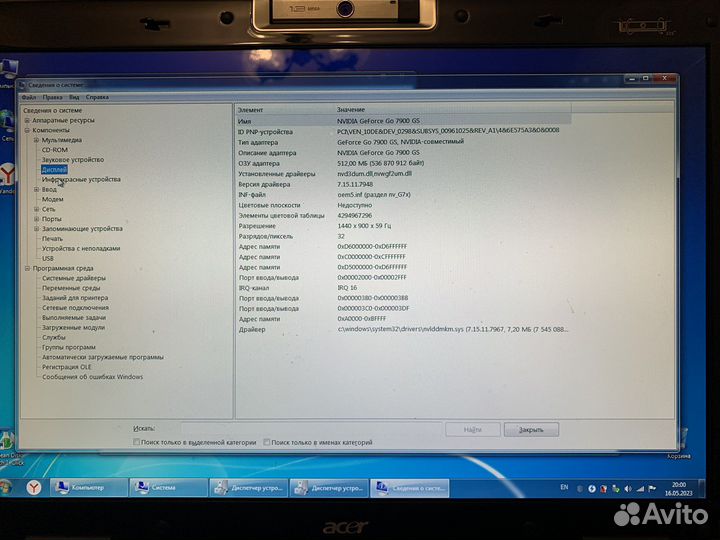Click the Закрыть button

click(x=531, y=429)
